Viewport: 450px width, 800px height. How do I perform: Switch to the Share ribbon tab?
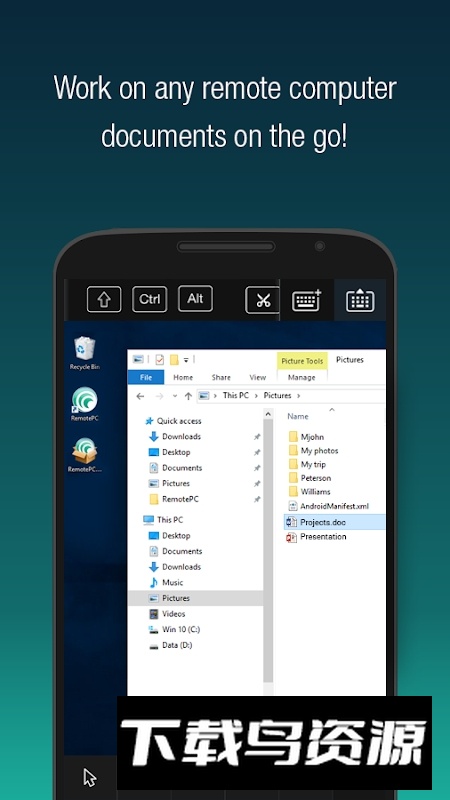coord(221,377)
